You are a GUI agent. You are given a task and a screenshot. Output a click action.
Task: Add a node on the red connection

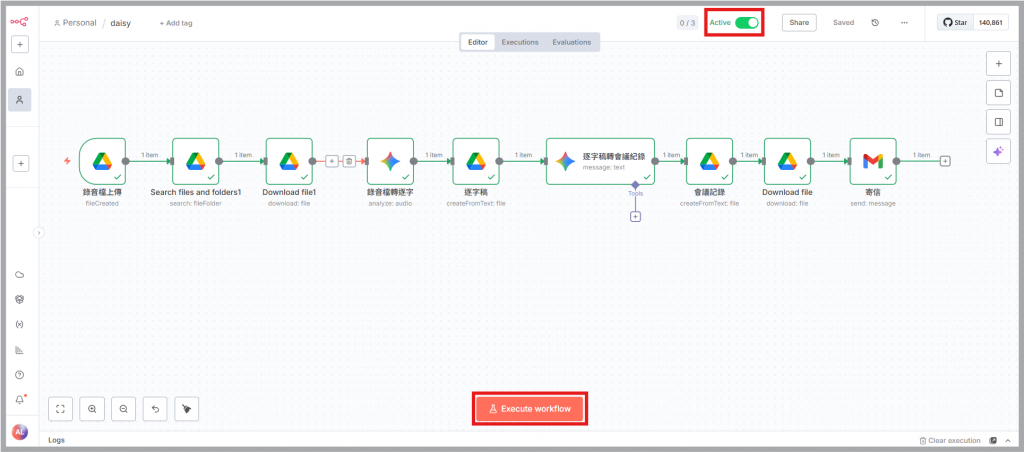(332, 161)
